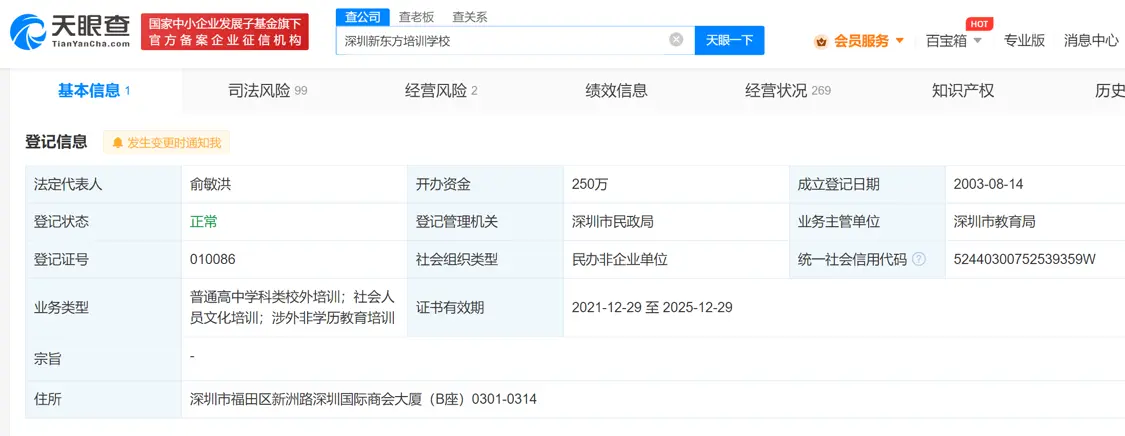This screenshot has height=436, width=1125.
Task: Click registration number 010086
Action: coord(212,259)
